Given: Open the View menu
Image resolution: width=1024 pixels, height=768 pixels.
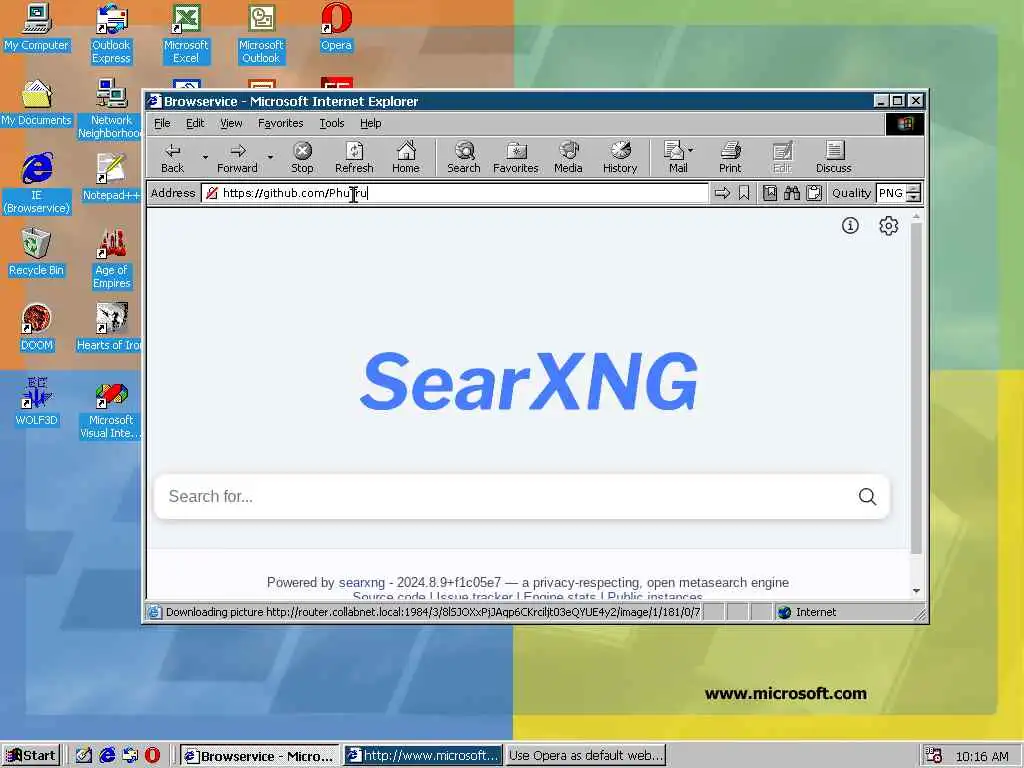Looking at the screenshot, I should tap(231, 123).
